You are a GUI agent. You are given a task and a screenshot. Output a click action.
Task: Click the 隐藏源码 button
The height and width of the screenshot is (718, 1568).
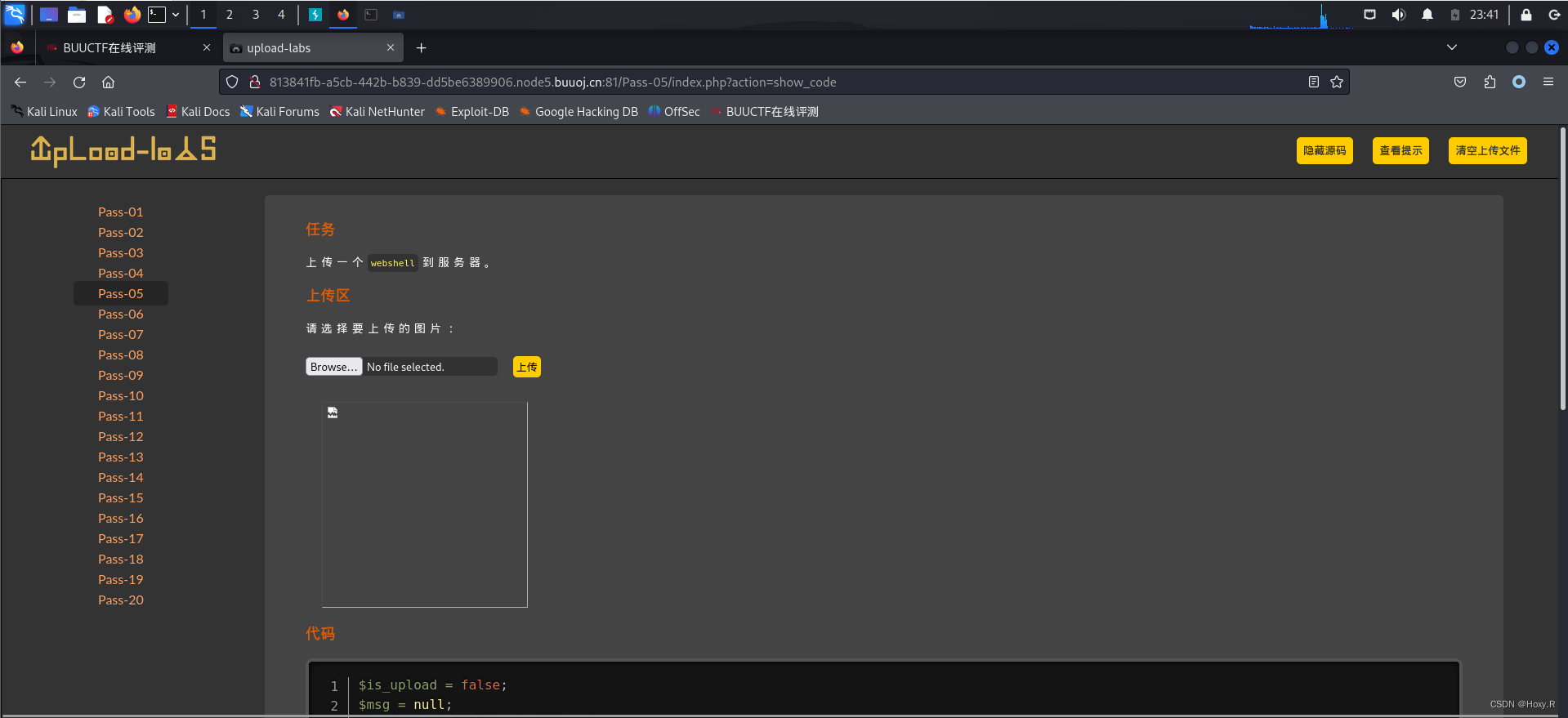click(x=1325, y=150)
